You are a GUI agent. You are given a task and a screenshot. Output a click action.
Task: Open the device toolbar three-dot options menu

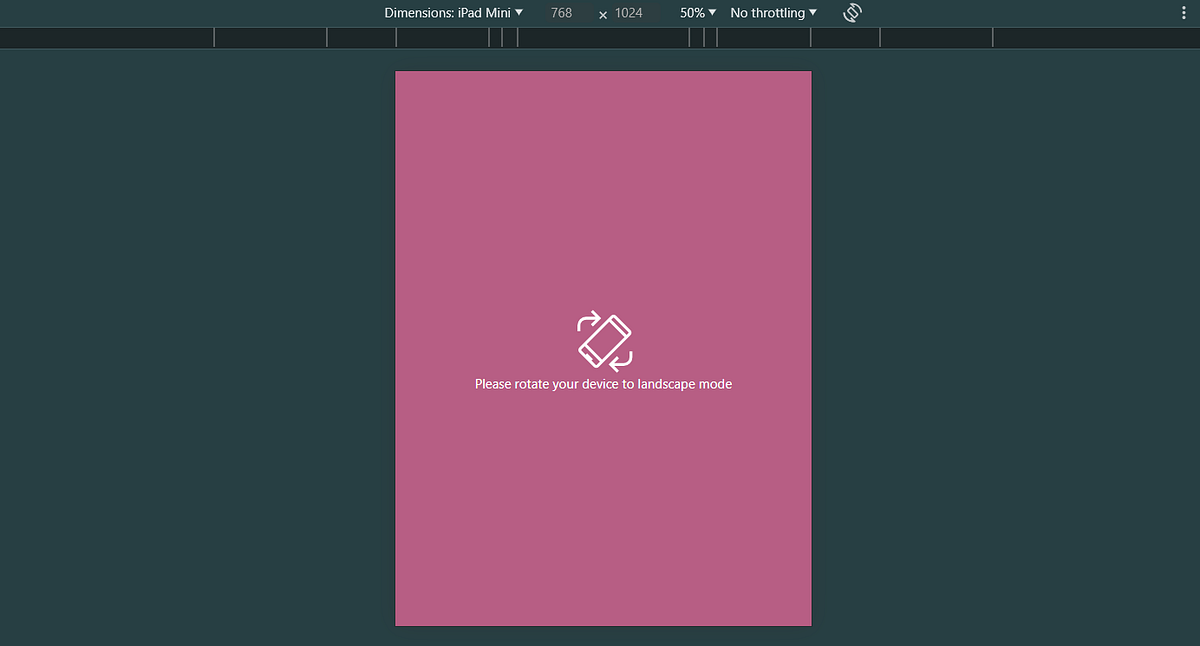(1183, 13)
